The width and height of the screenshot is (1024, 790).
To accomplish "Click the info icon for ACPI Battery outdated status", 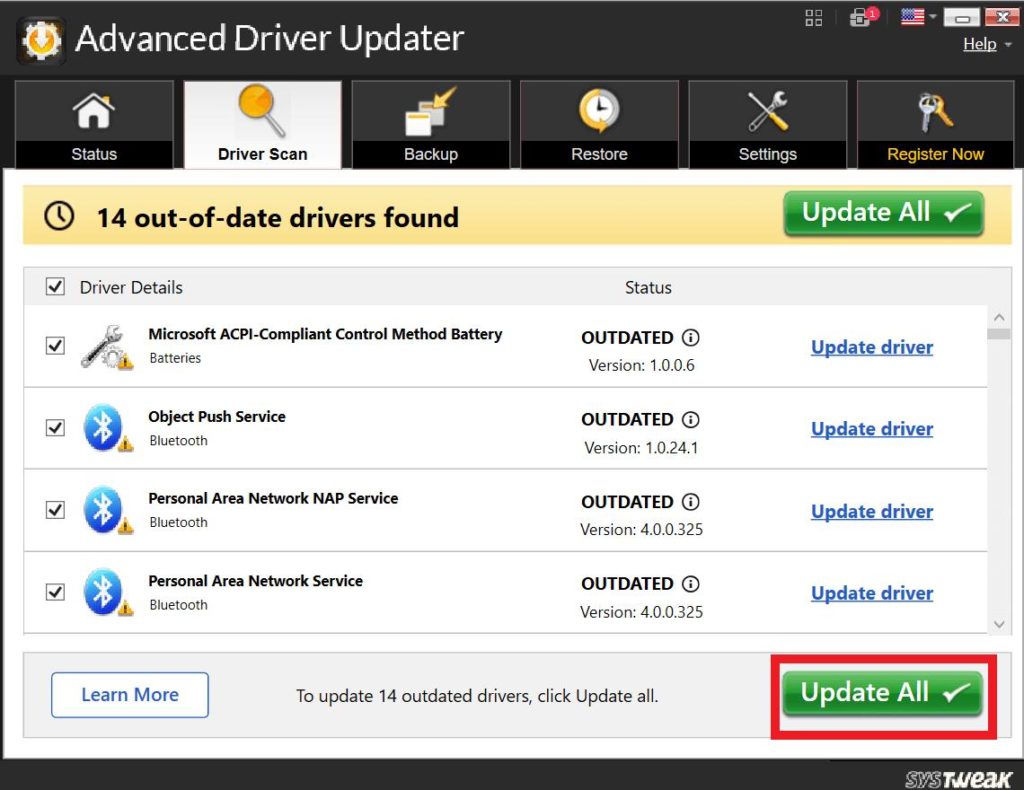I will (x=690, y=338).
